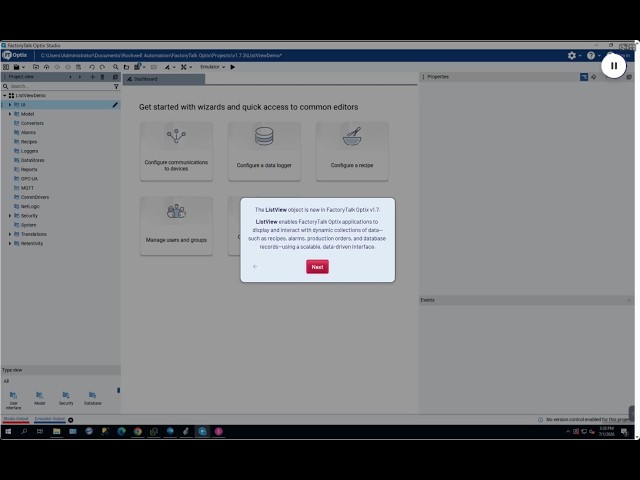Click the add plus icon in Project view header
The width and height of the screenshot is (640, 480).
pyautogui.click(x=93, y=77)
